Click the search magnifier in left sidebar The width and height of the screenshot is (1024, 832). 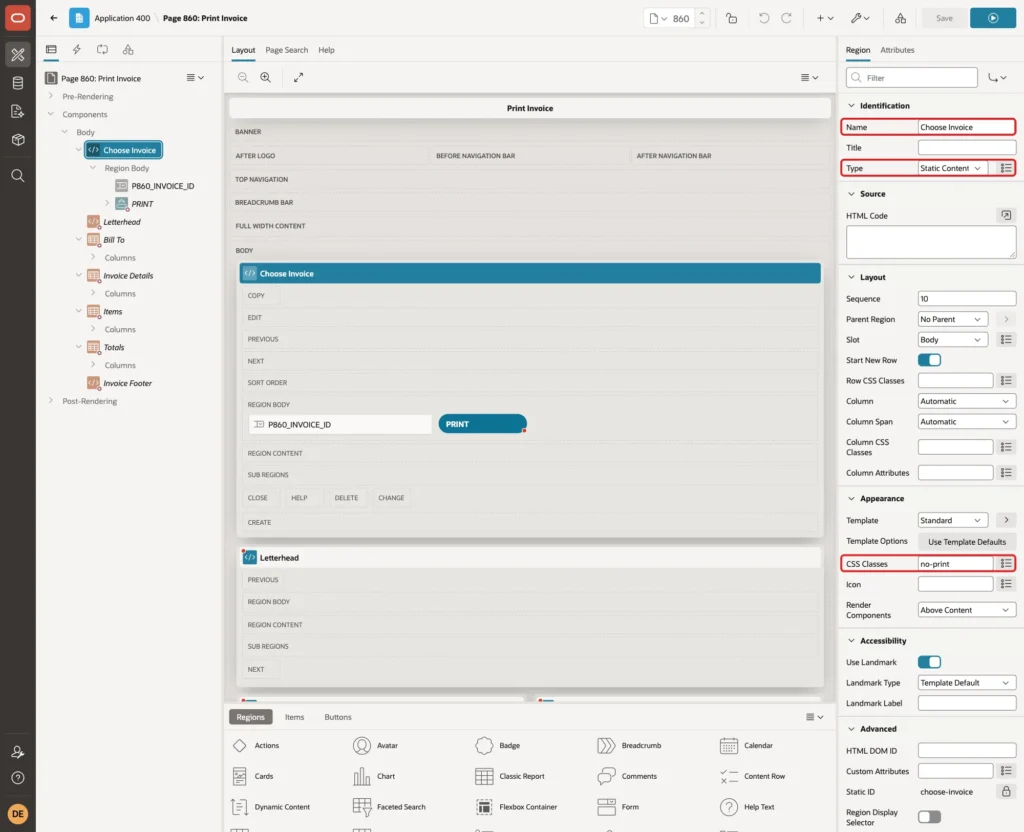(x=18, y=176)
